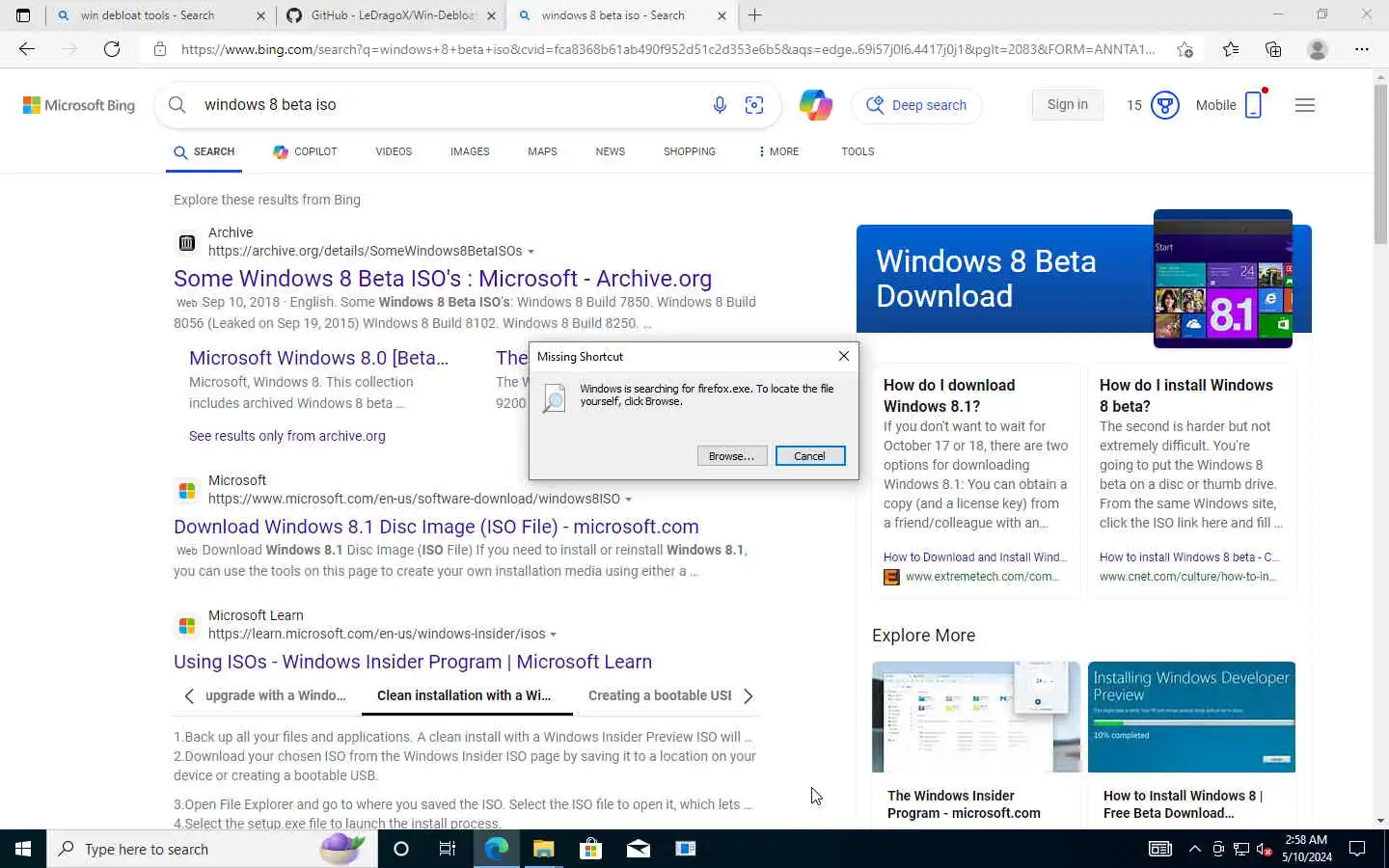Open the Mail app taskbar icon
This screenshot has width=1389, height=868.
click(639, 849)
